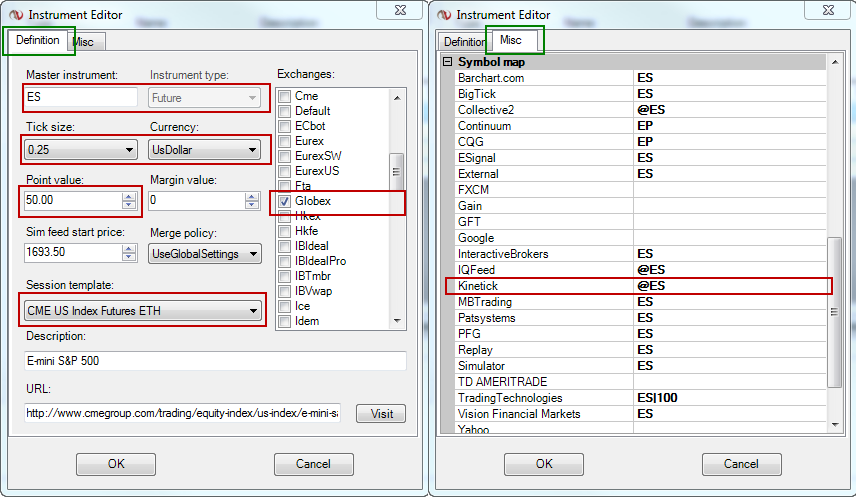Close the right Instrument Editor window
This screenshot has width=856, height=497.
828,10
